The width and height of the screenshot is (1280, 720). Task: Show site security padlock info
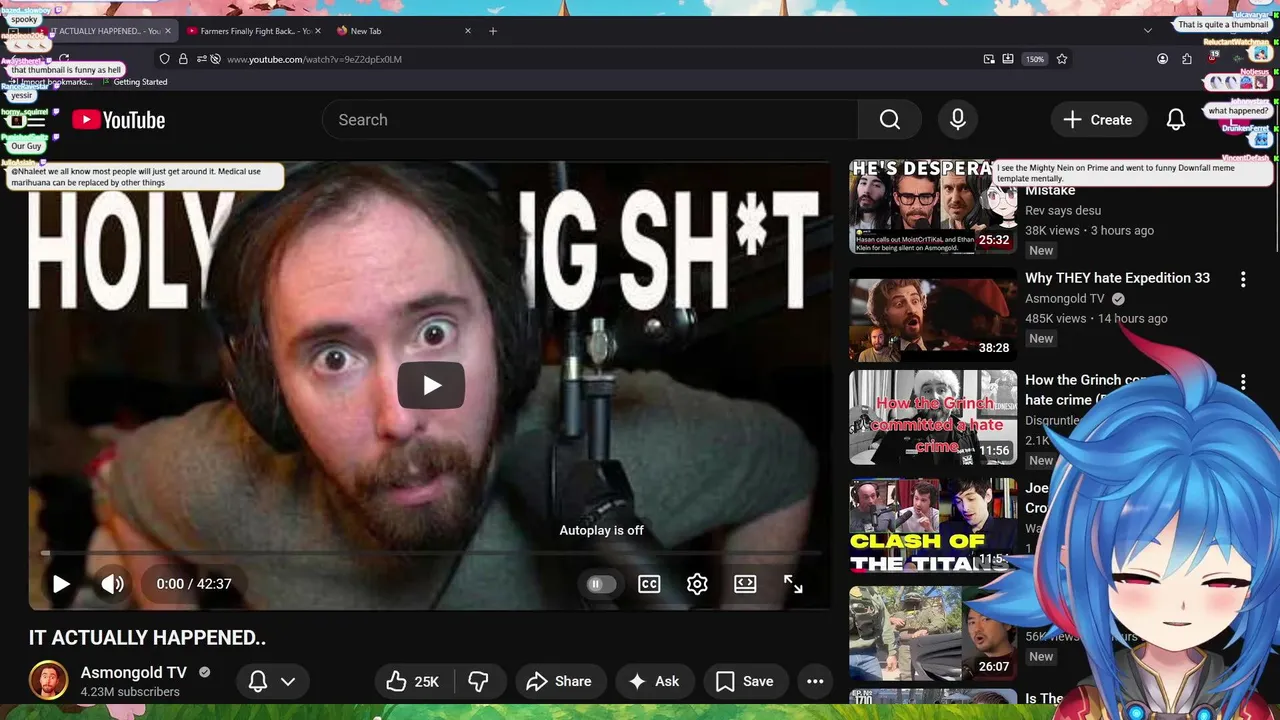point(183,59)
